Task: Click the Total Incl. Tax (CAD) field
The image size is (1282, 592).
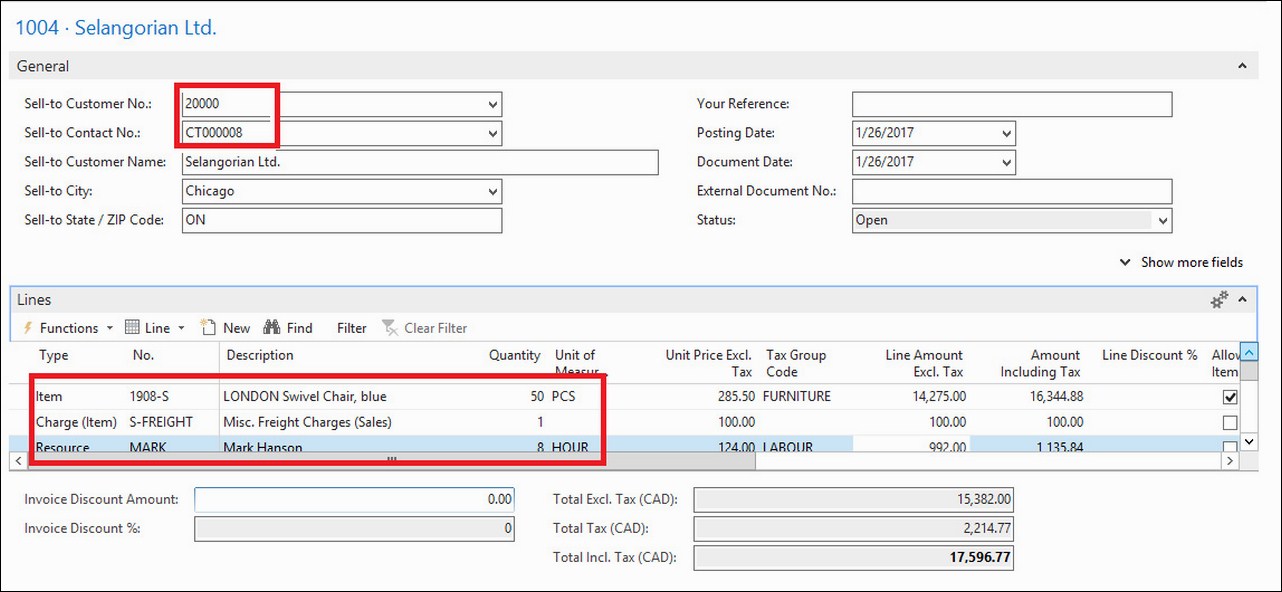Action: (x=853, y=557)
